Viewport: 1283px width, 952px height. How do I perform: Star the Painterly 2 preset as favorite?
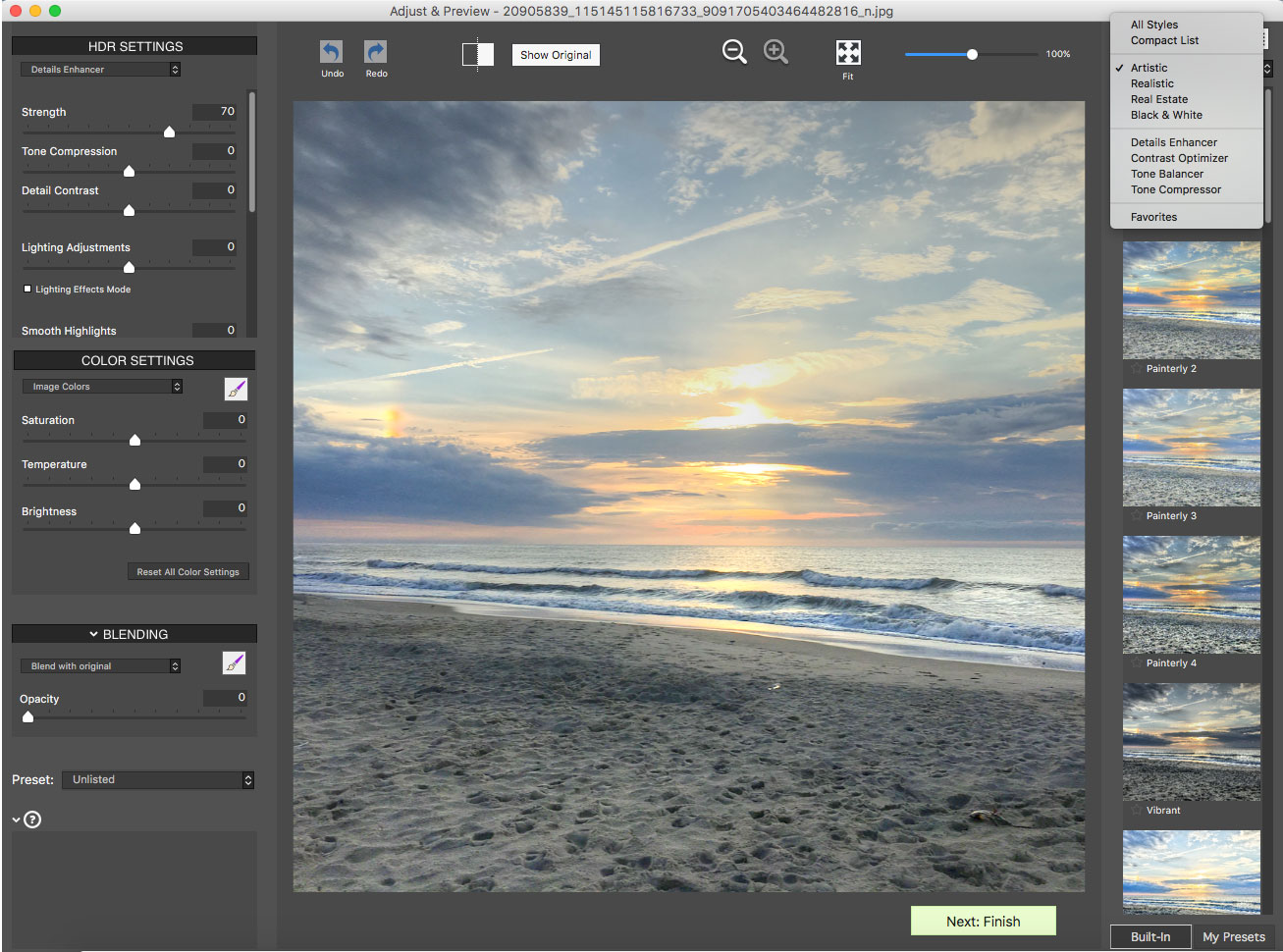tap(1137, 369)
